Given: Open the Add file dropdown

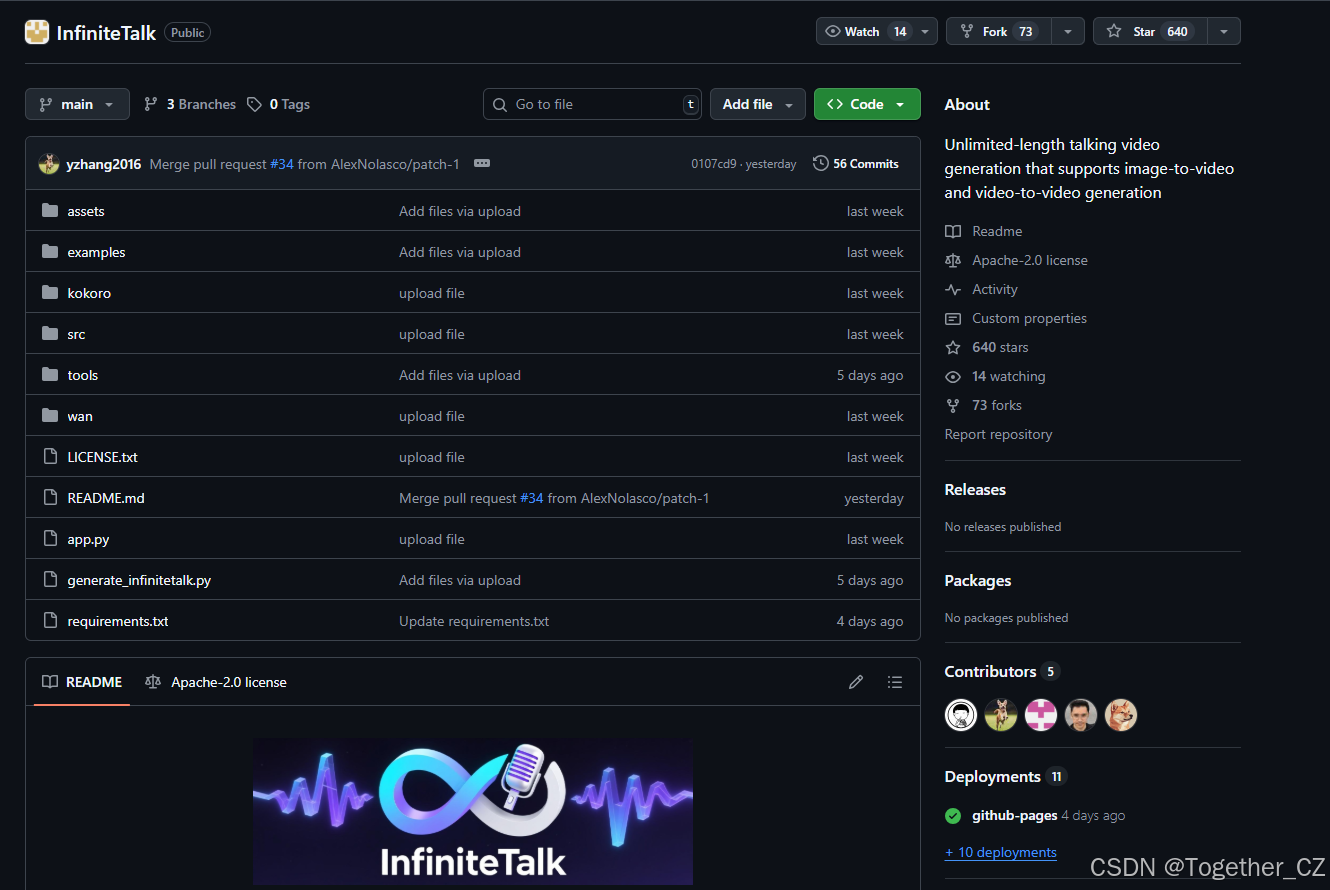Looking at the screenshot, I should point(758,104).
